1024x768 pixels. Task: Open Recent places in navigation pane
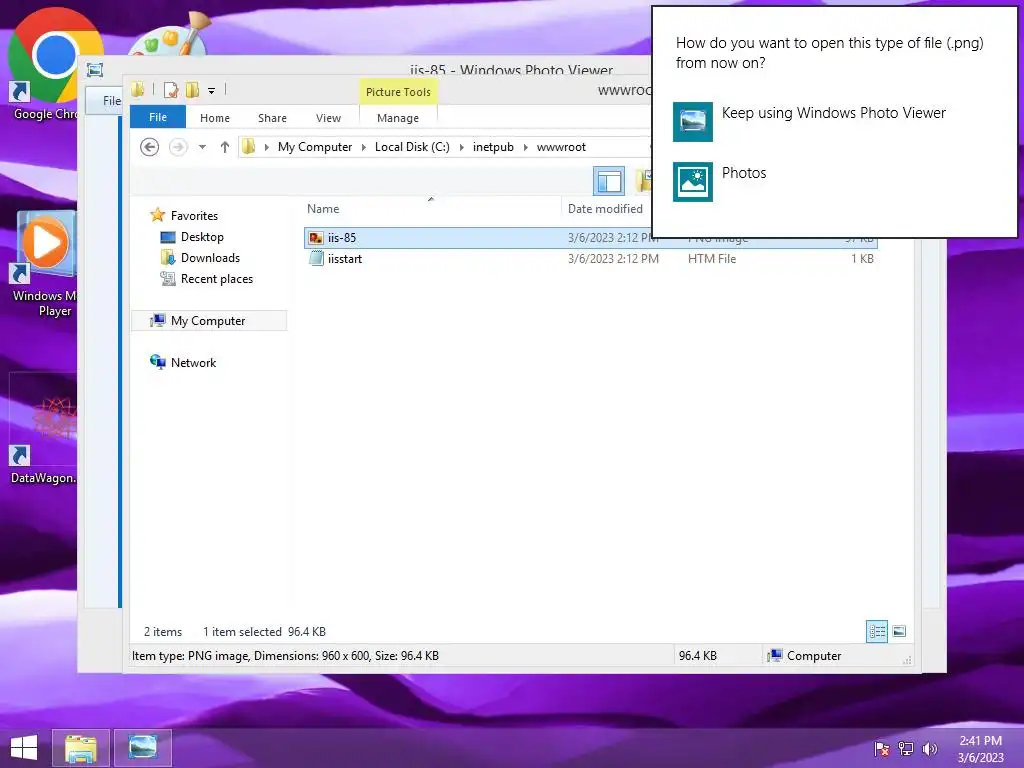pos(217,279)
